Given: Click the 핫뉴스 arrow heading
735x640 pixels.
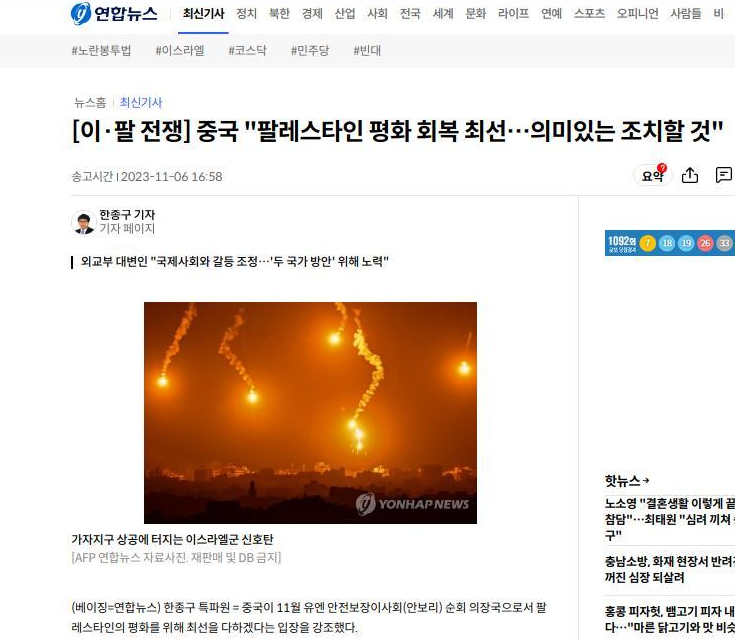Looking at the screenshot, I should (x=627, y=481).
